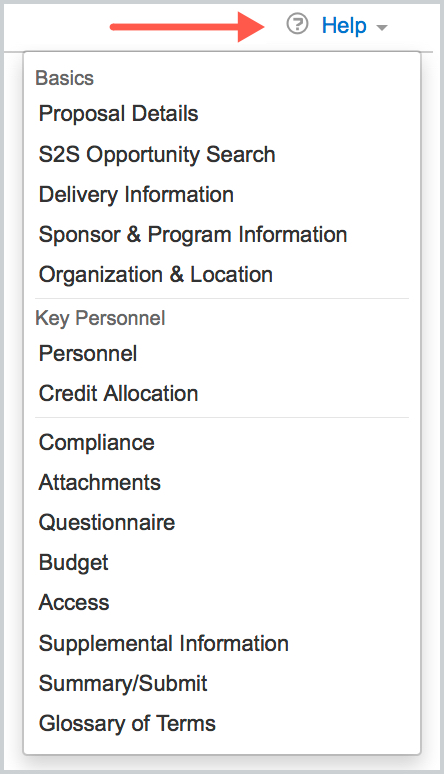The width and height of the screenshot is (444, 774).
Task: Open Compliance help topic
Action: [x=97, y=442]
